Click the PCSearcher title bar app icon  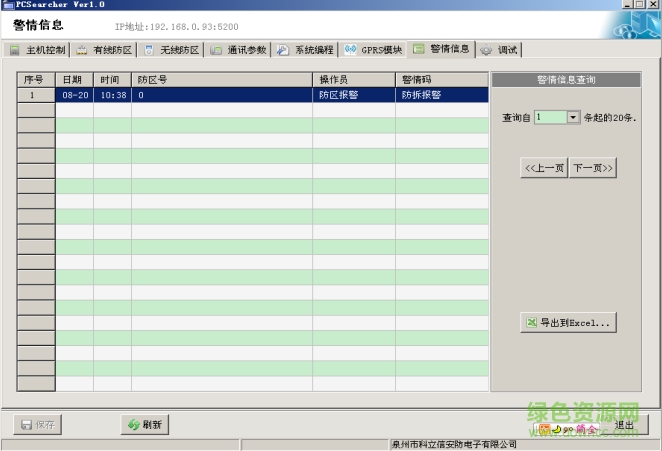coord(8,5)
